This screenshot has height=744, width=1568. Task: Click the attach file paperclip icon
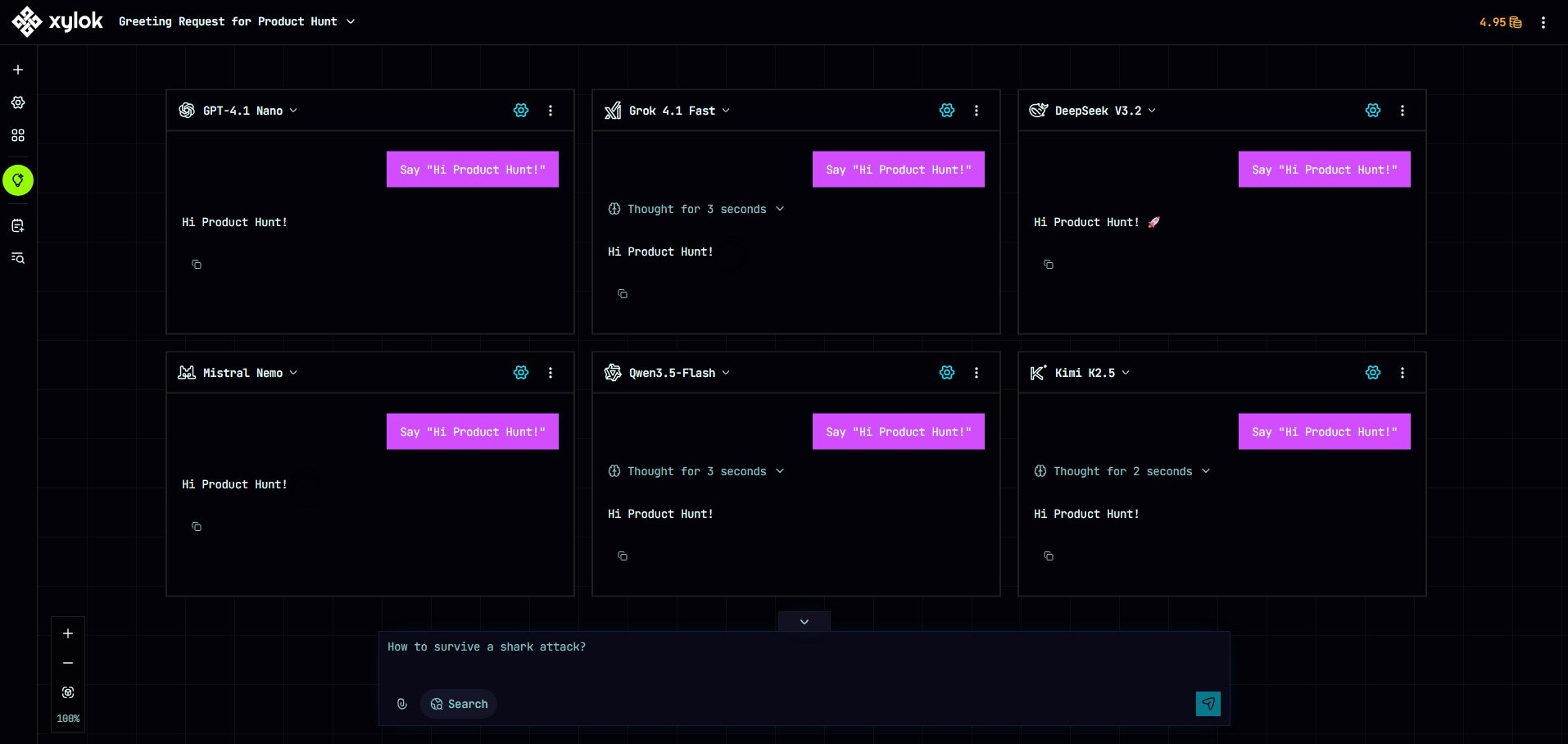(402, 704)
